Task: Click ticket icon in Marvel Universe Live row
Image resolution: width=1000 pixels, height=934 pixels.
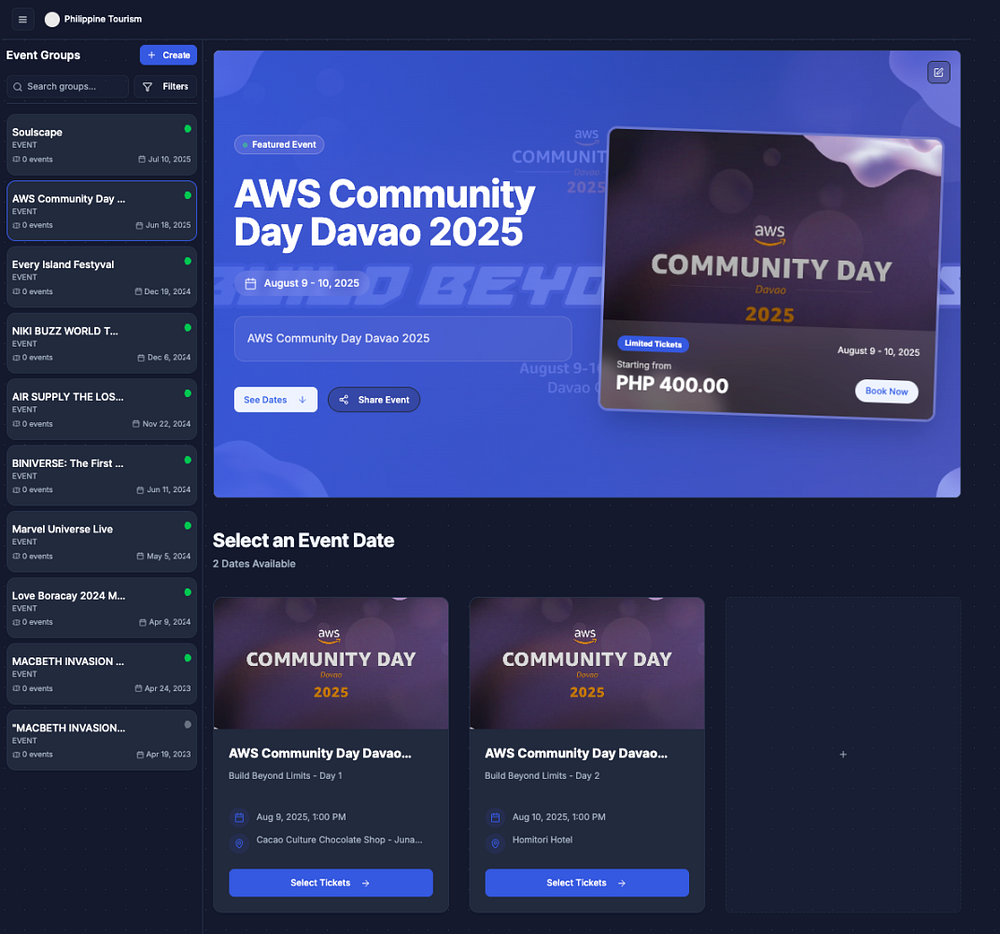Action: [x=17, y=557]
